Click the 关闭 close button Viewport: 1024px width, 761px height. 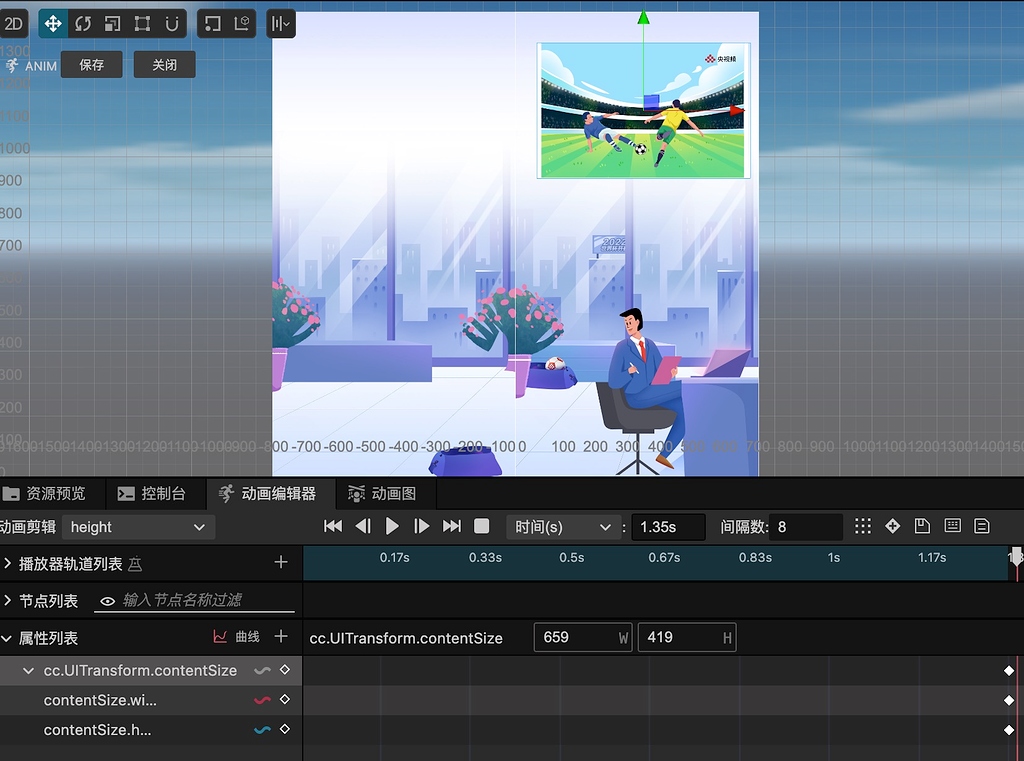coord(164,65)
